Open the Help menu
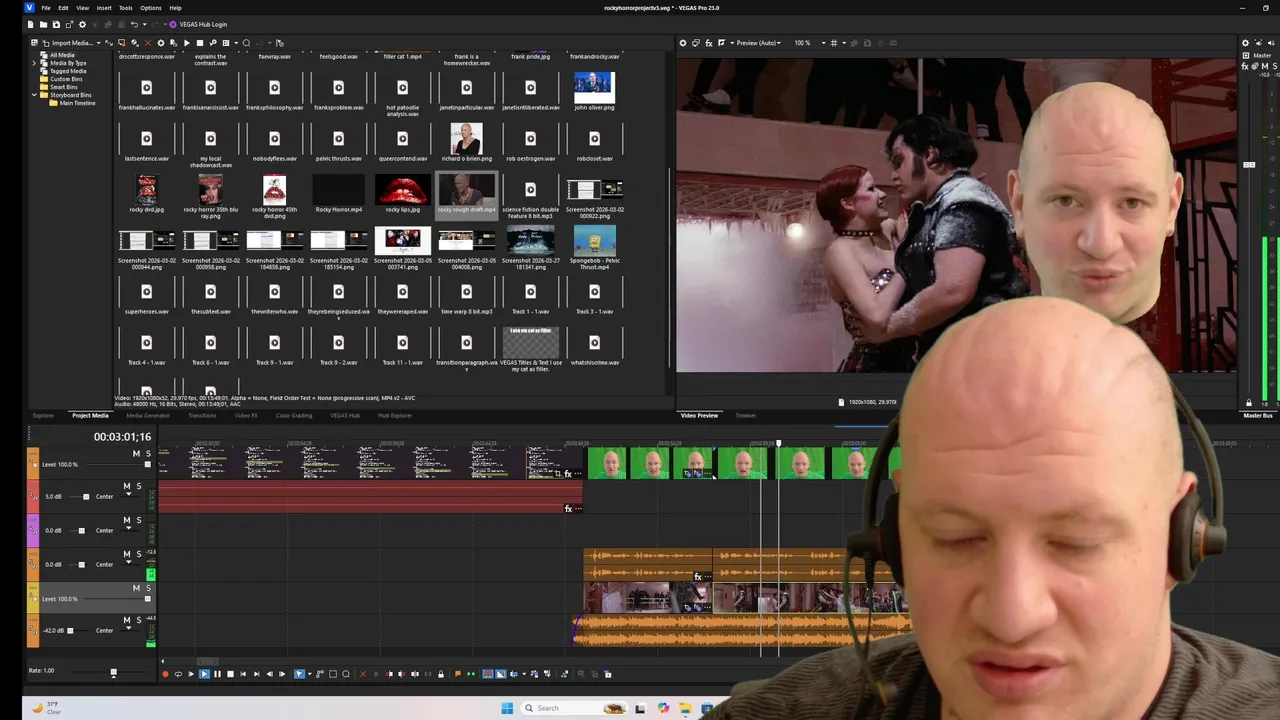The height and width of the screenshot is (720, 1280). (175, 8)
